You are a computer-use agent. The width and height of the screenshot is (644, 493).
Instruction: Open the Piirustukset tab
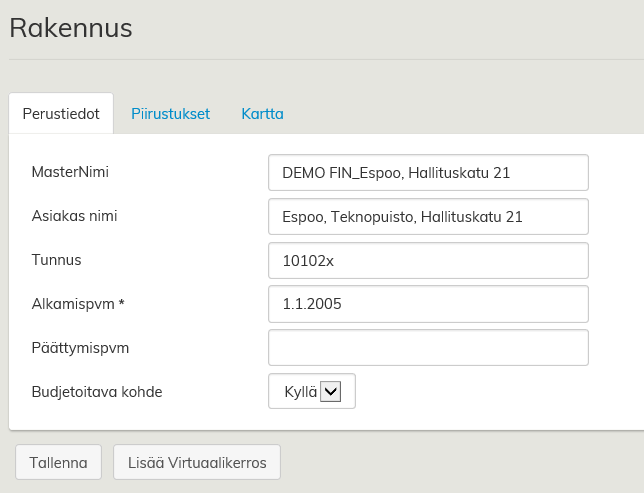[170, 114]
